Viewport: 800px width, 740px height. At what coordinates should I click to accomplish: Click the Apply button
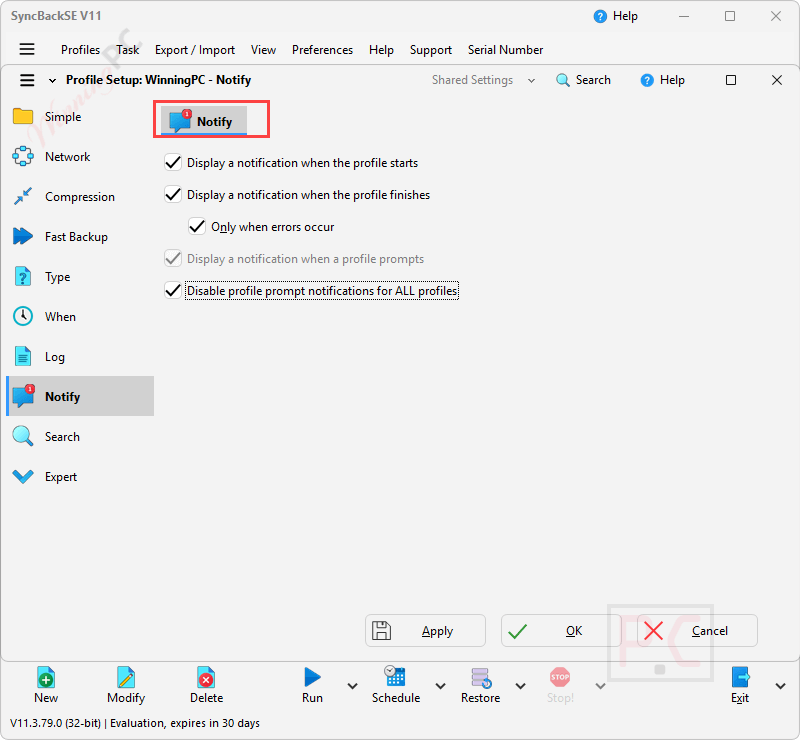425,631
